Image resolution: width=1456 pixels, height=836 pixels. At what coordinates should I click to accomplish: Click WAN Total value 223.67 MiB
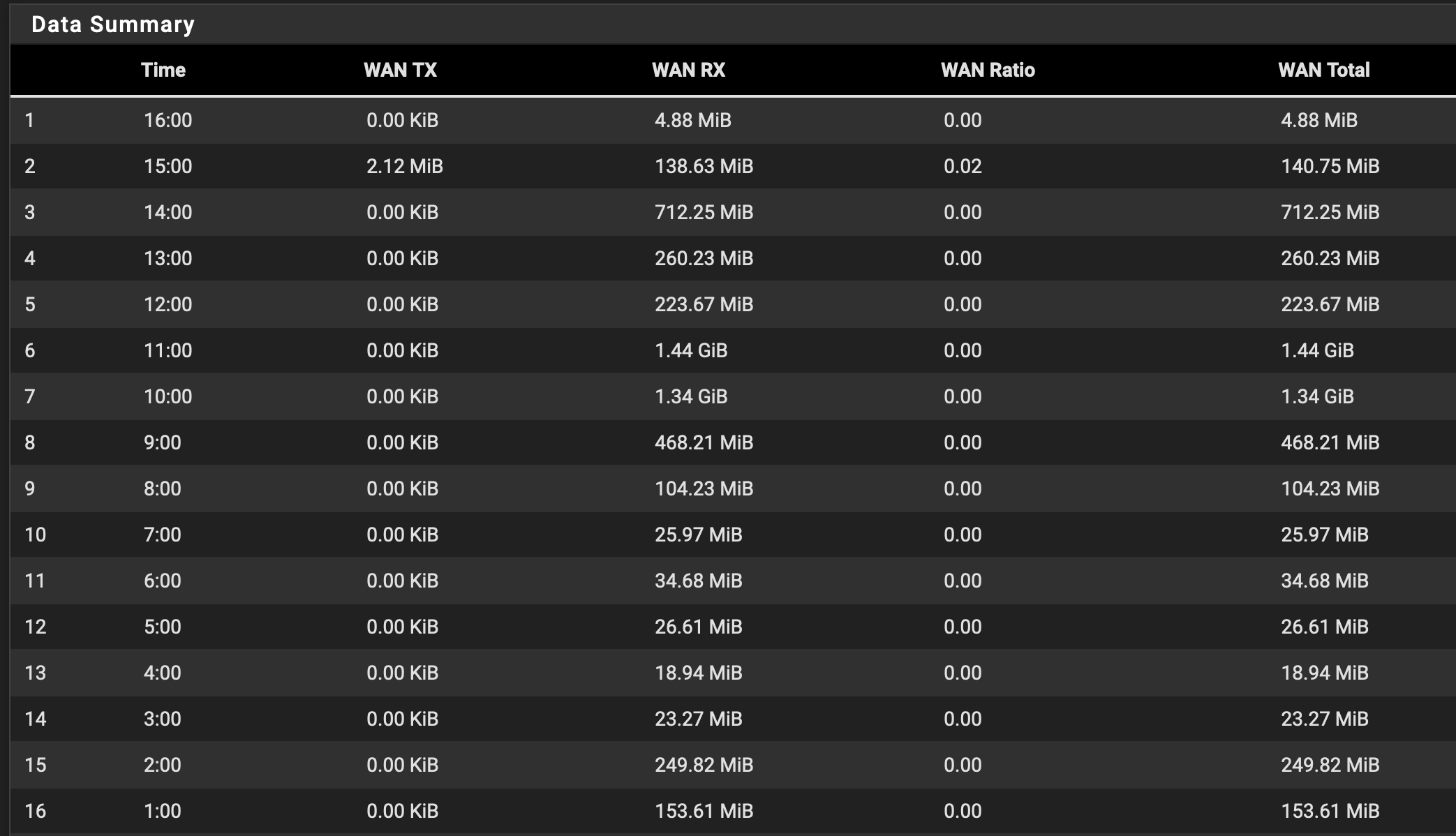[x=1330, y=304]
